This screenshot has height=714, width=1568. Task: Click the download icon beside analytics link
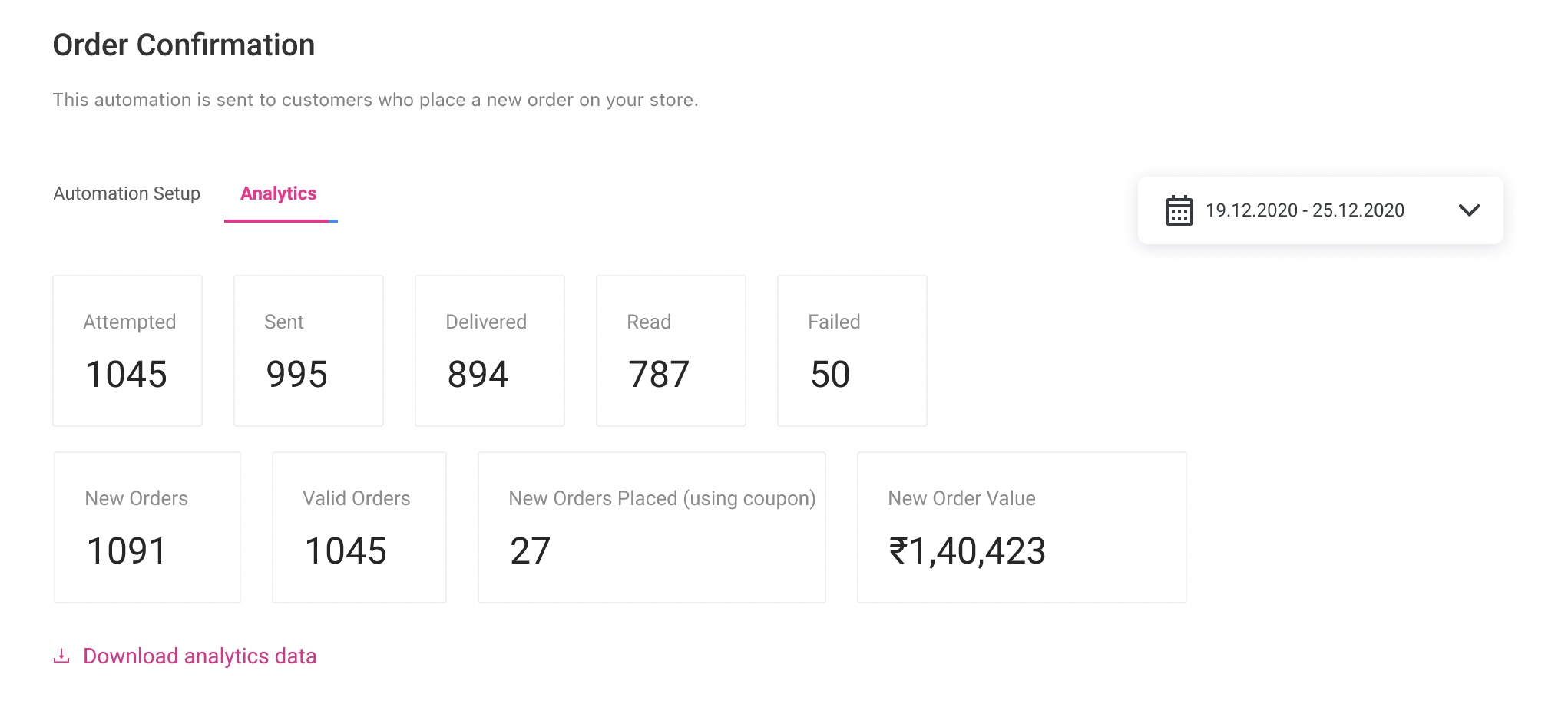point(61,656)
